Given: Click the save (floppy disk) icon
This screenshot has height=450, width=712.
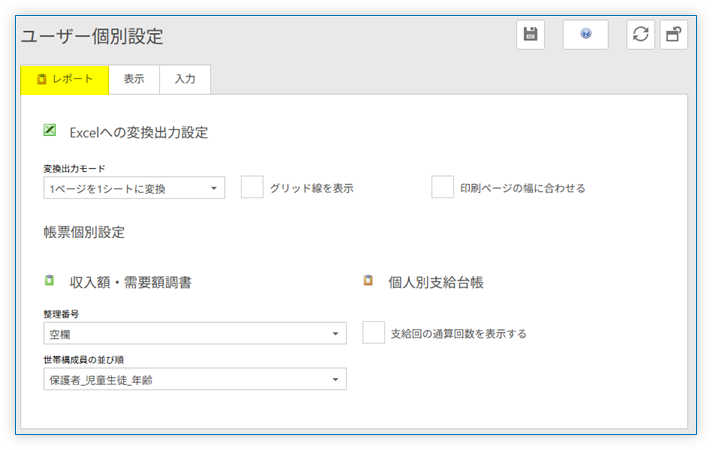Looking at the screenshot, I should (530, 34).
